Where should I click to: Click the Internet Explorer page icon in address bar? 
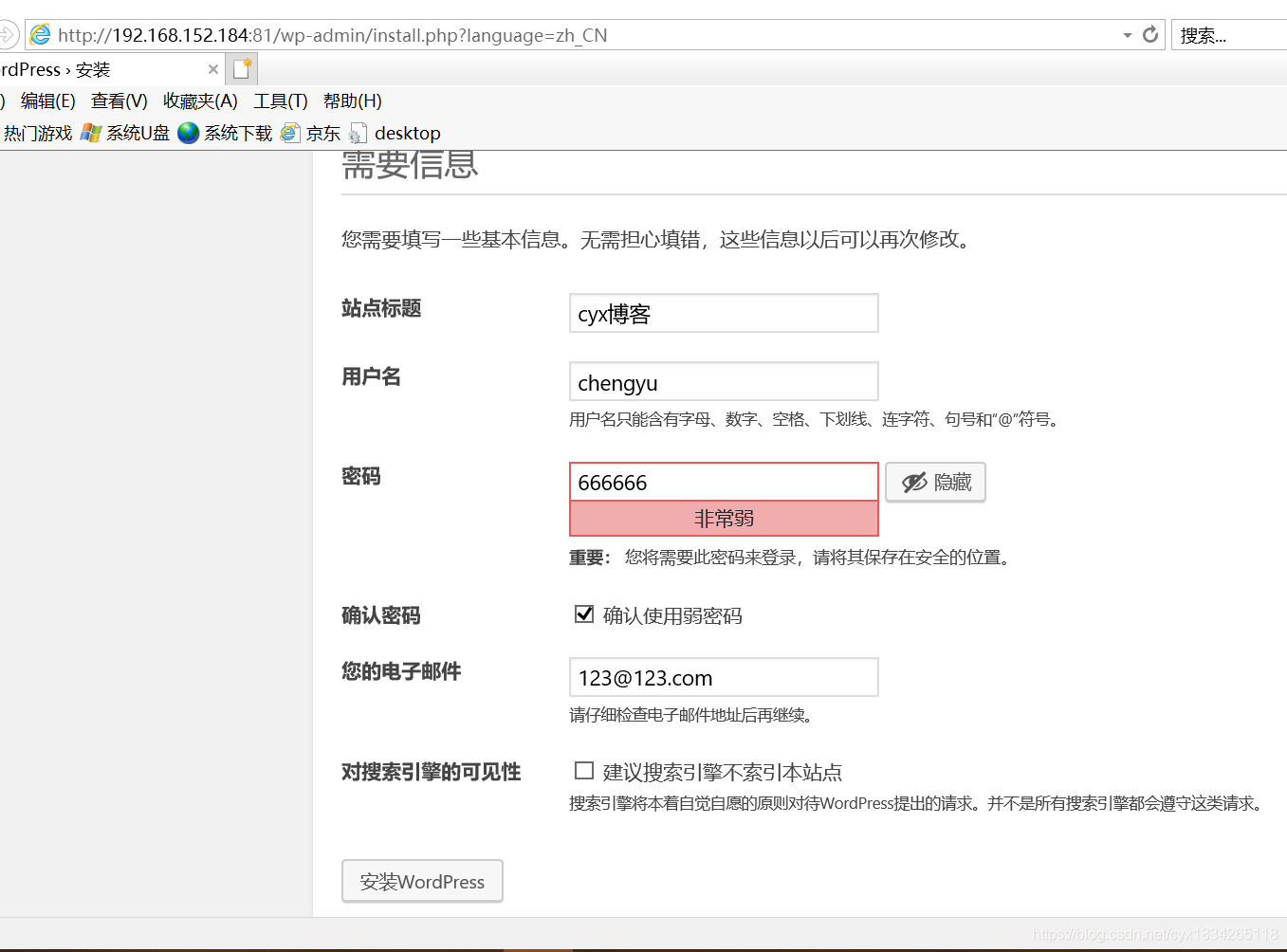coord(40,35)
